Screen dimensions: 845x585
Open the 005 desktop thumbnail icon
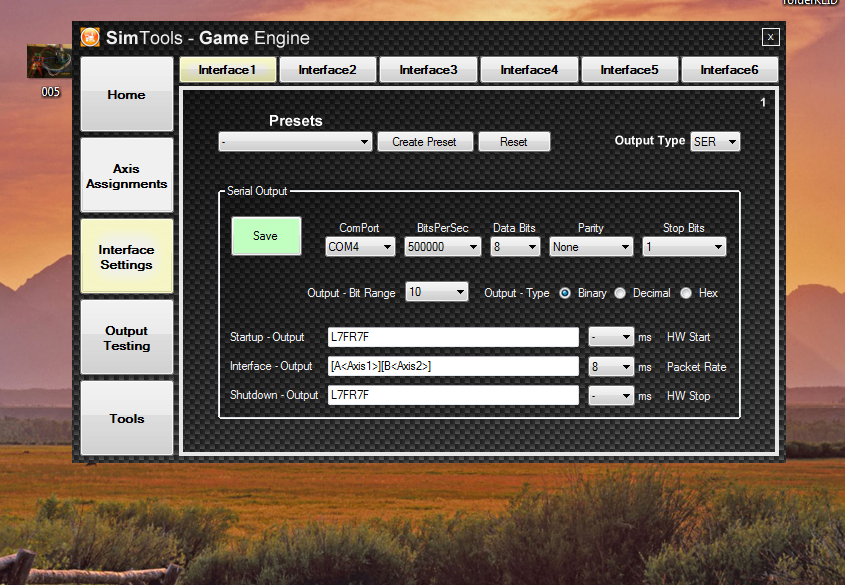click(50, 61)
